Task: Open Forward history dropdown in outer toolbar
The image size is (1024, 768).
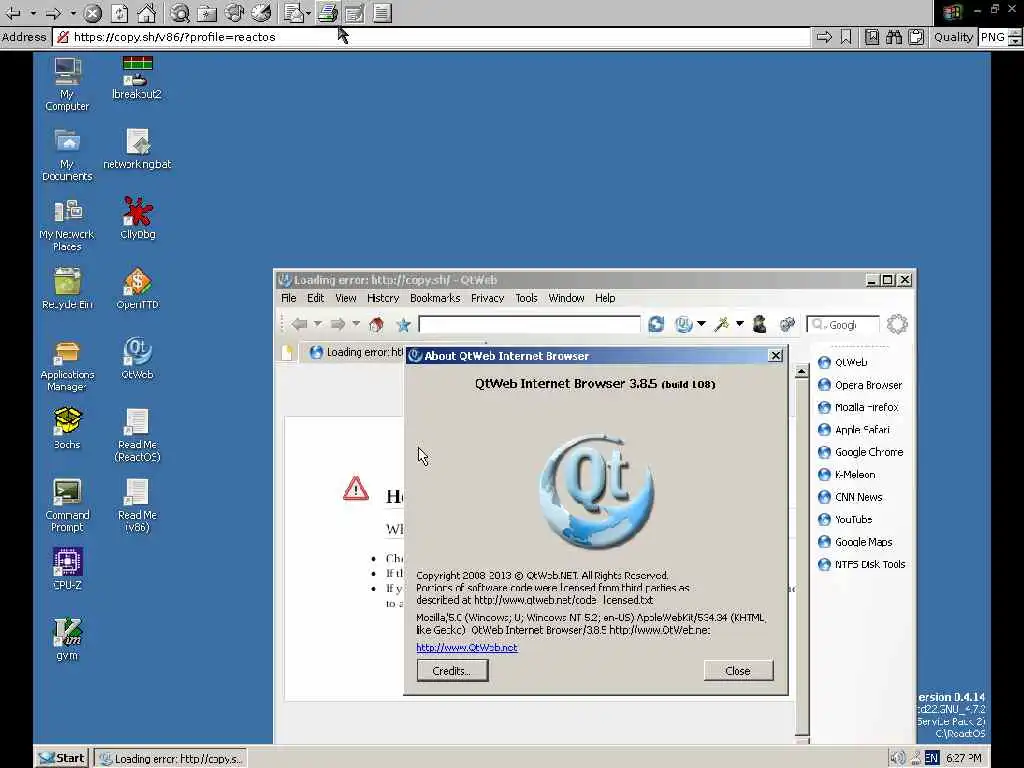Action: click(x=72, y=12)
